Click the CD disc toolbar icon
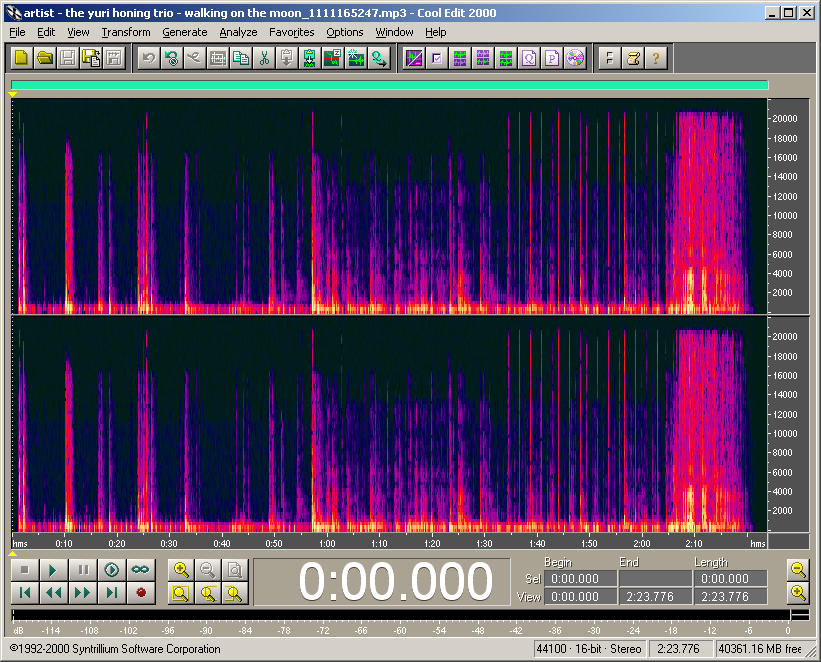Viewport: 821px width, 662px height. pos(575,58)
